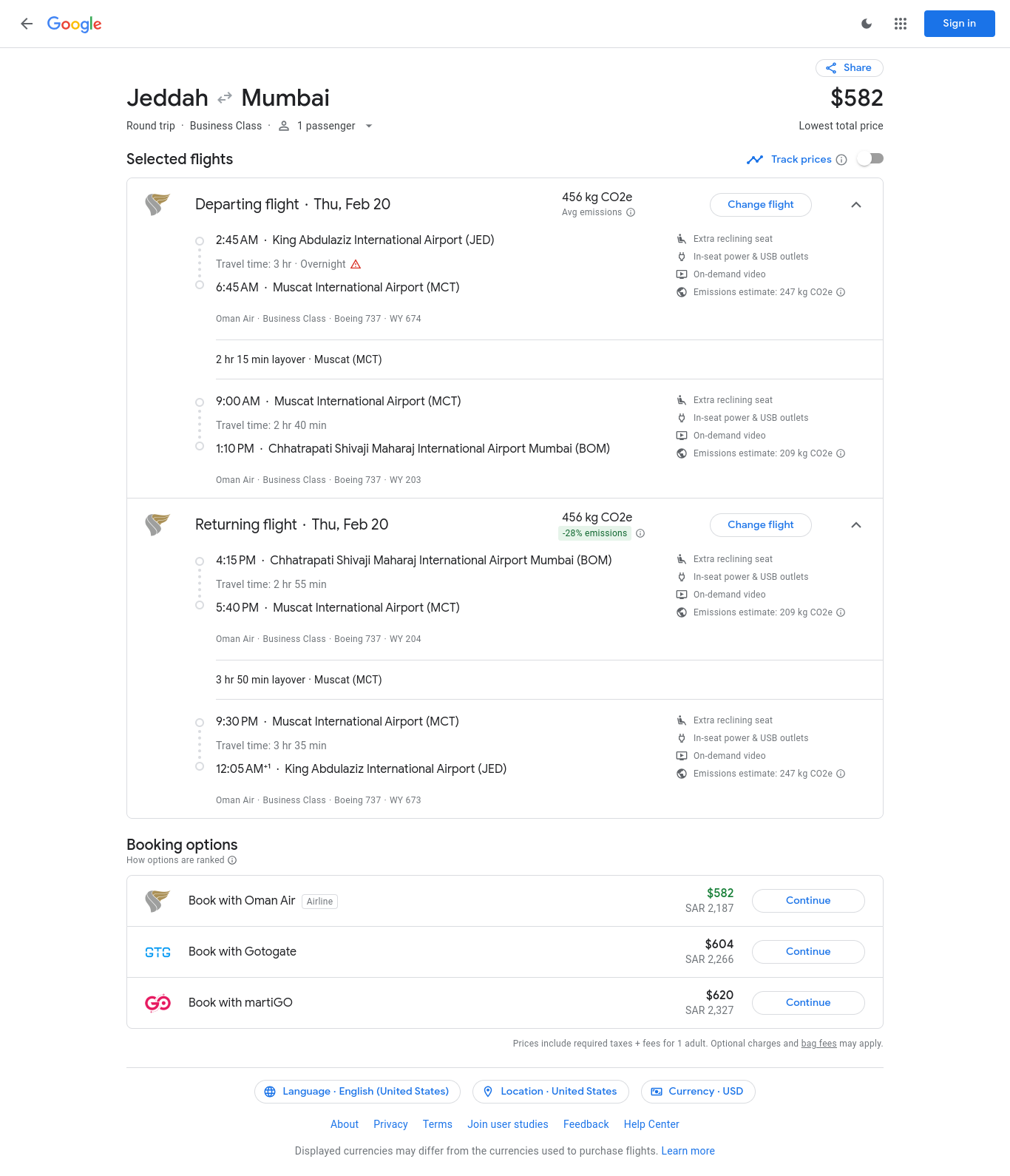The width and height of the screenshot is (1010, 1176).
Task: Click How options are ranked info icon
Action: tap(232, 860)
